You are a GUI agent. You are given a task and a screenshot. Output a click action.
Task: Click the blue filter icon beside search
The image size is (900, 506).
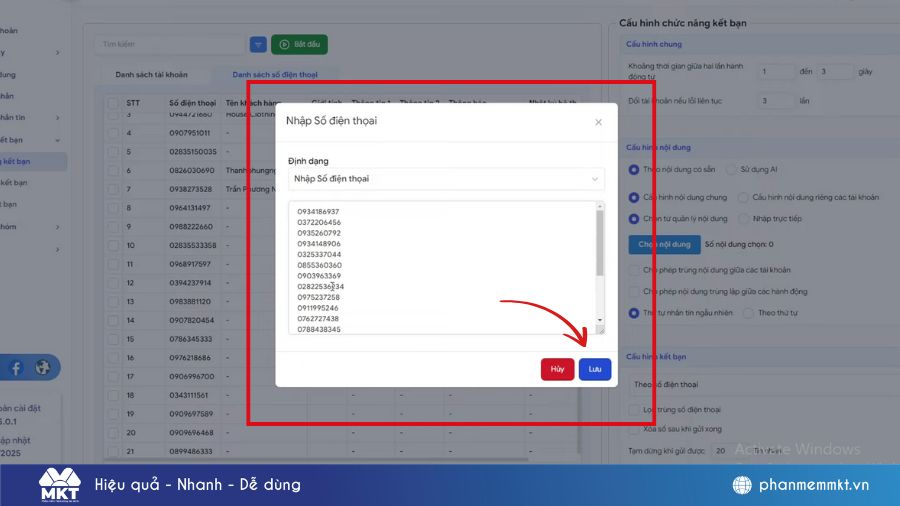[258, 45]
